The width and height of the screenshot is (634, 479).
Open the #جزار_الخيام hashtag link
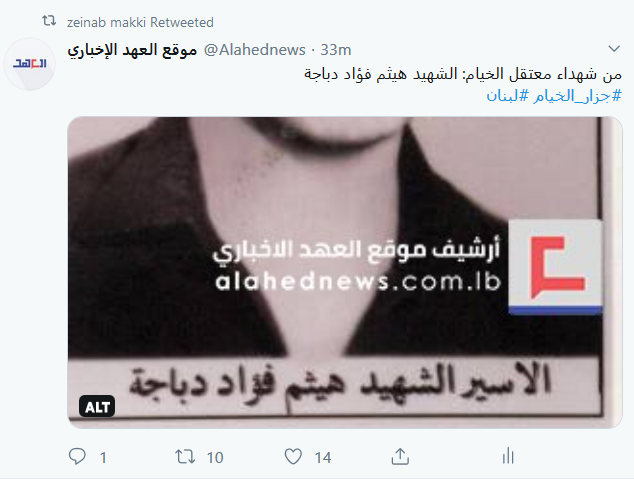click(x=577, y=96)
